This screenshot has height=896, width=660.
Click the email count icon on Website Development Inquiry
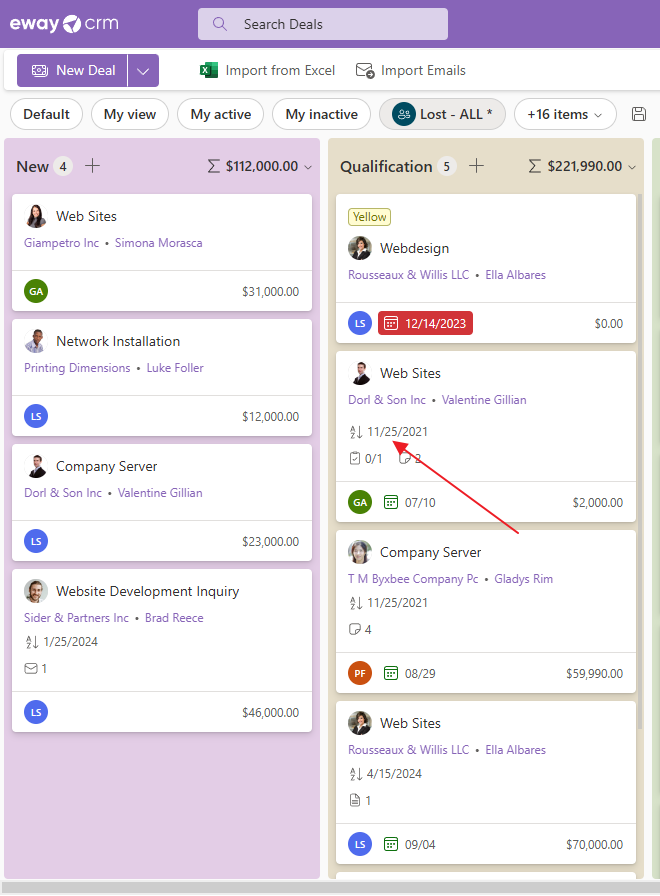coord(31,669)
